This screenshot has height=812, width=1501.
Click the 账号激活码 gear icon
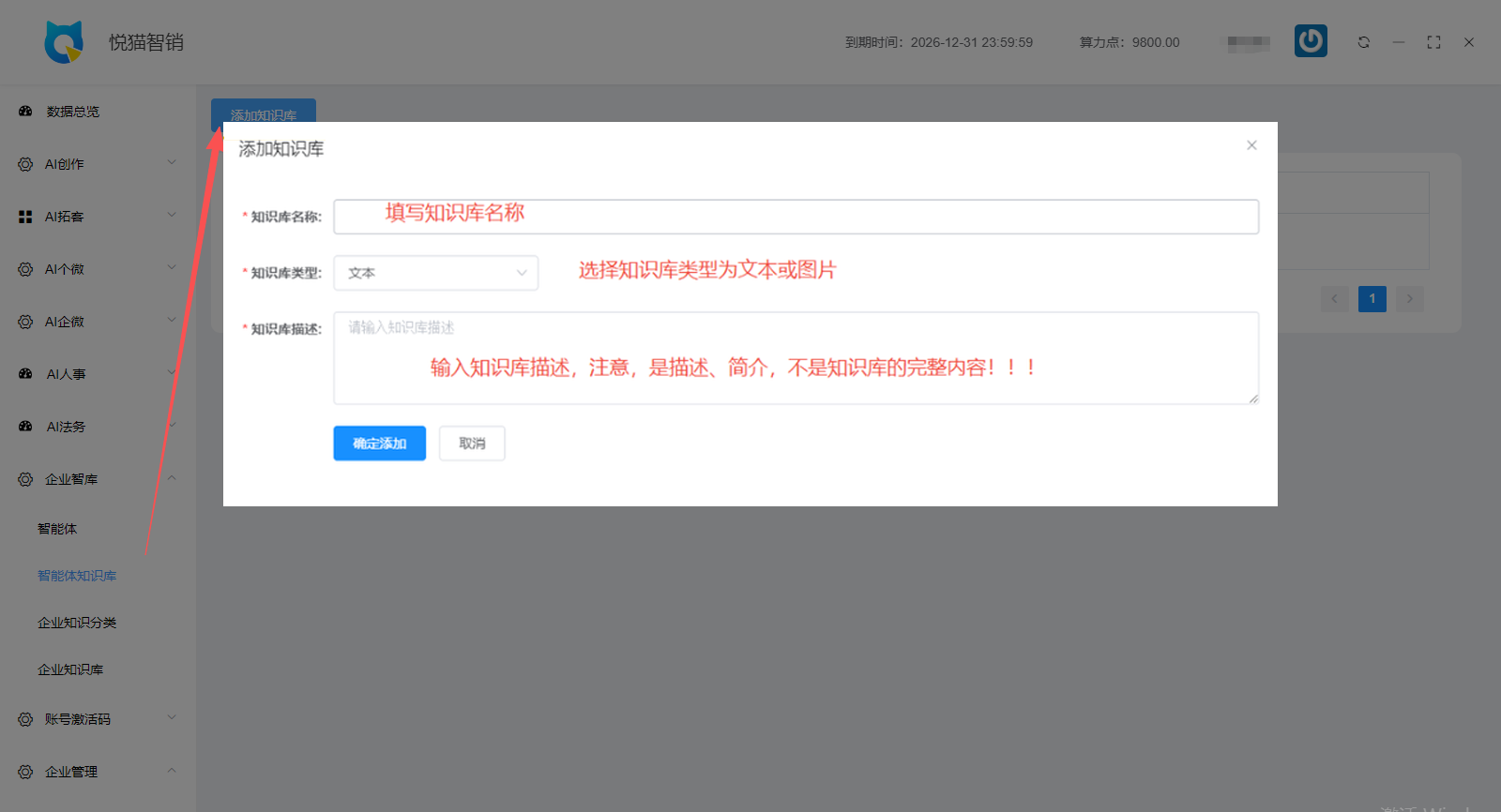[25, 719]
